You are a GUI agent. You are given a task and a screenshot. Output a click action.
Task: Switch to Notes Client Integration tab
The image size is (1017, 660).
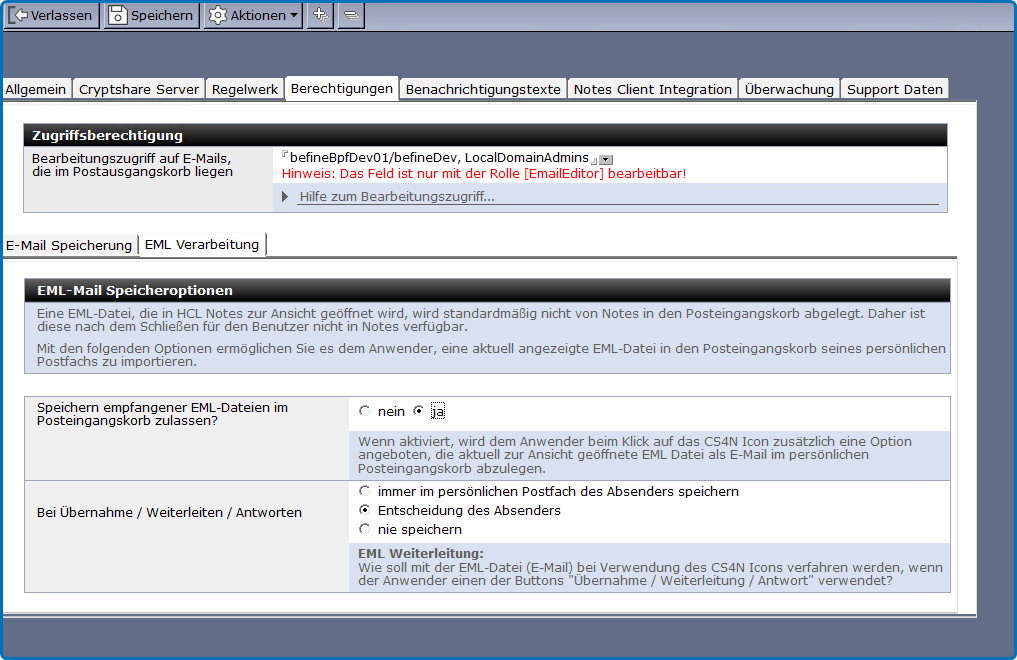point(653,89)
